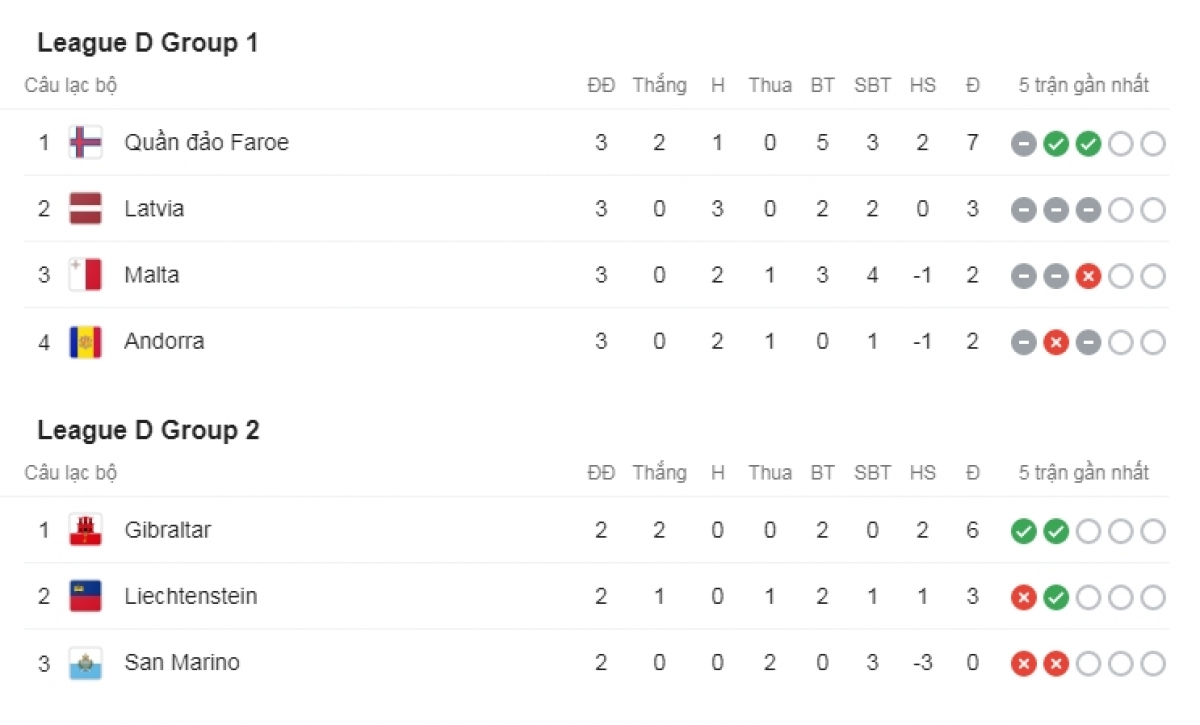
Task: Open the Quần đảo Faroe team link
Action: 206,143
